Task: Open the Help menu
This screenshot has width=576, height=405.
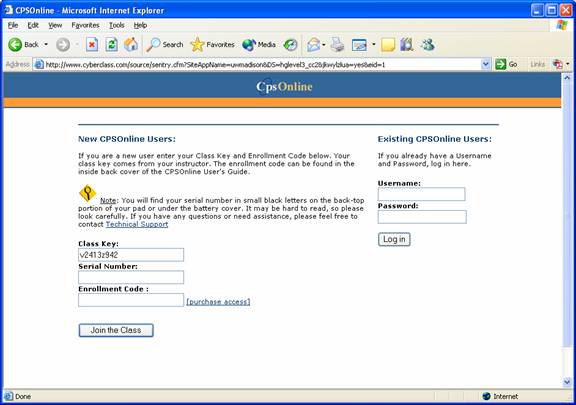Action: click(140, 25)
